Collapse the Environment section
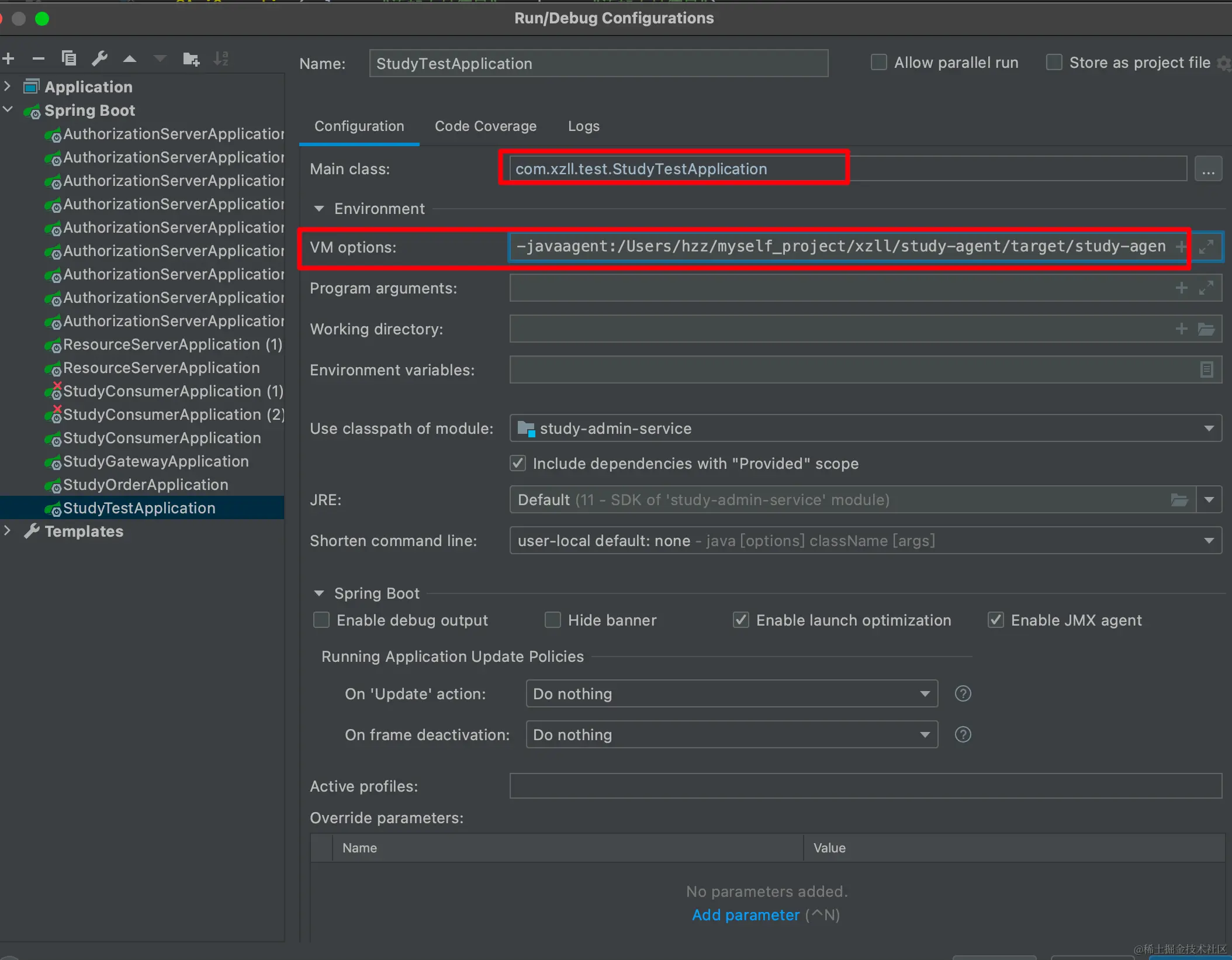 click(319, 209)
